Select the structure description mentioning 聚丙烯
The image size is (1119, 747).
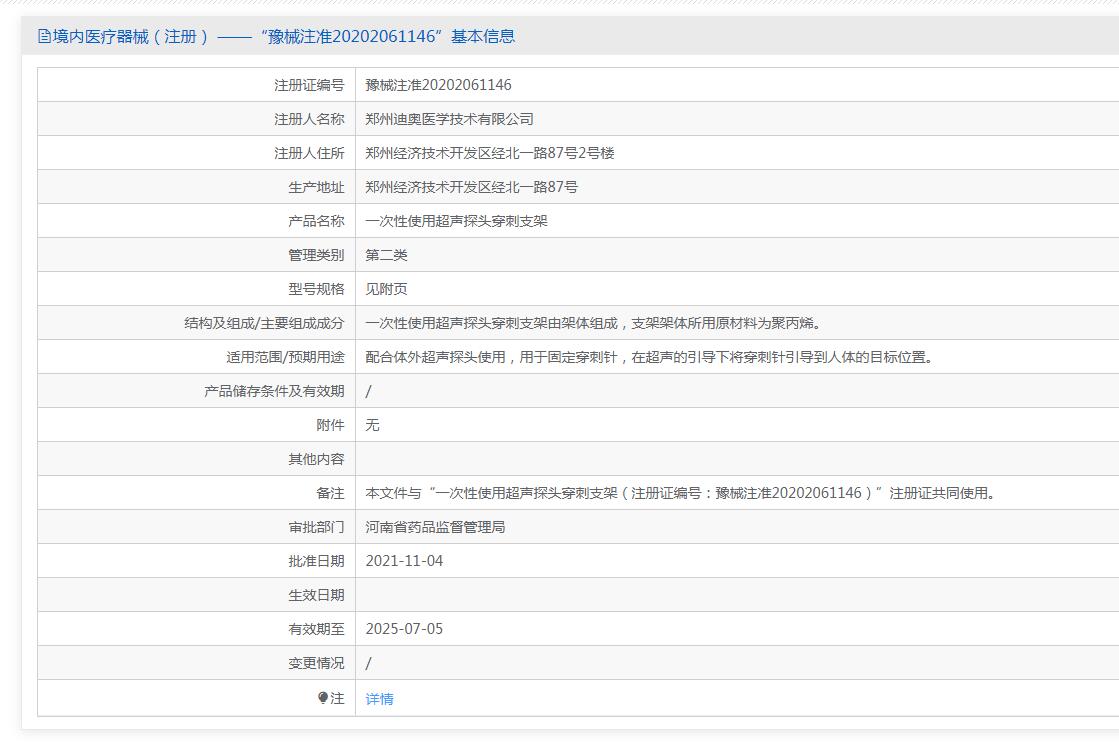[594, 323]
